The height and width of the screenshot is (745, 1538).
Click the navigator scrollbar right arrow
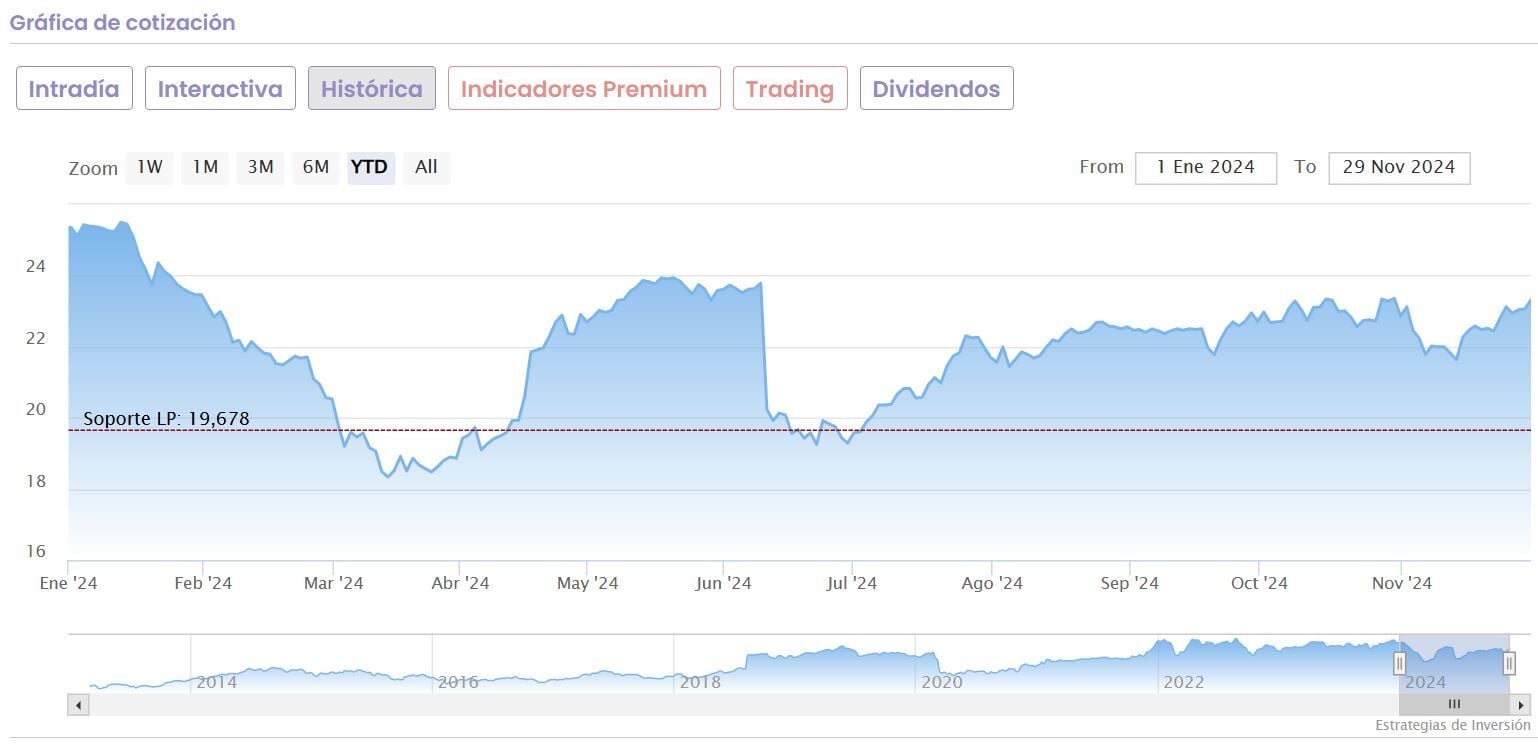coord(1521,705)
